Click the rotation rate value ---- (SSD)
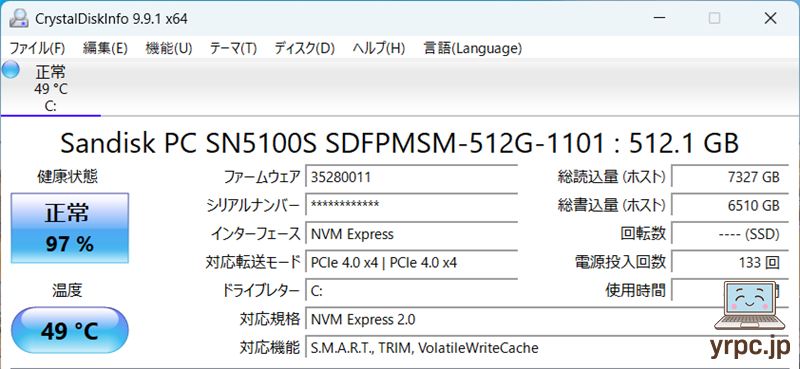Image resolution: width=800 pixels, height=369 pixels. coord(729,234)
